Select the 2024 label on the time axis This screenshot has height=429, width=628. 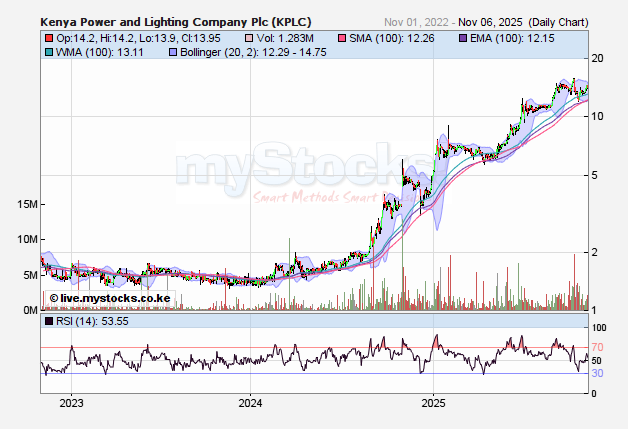click(x=250, y=404)
